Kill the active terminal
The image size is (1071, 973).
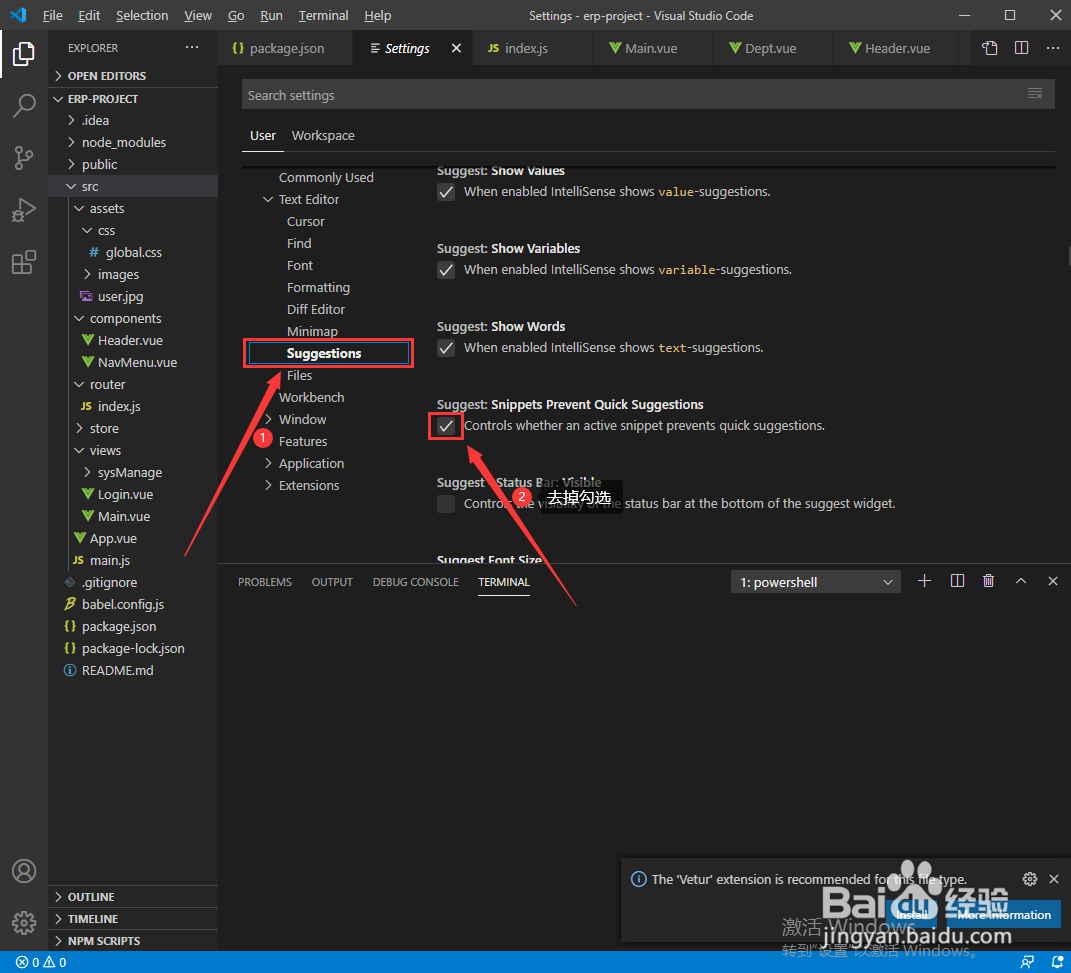click(x=988, y=581)
